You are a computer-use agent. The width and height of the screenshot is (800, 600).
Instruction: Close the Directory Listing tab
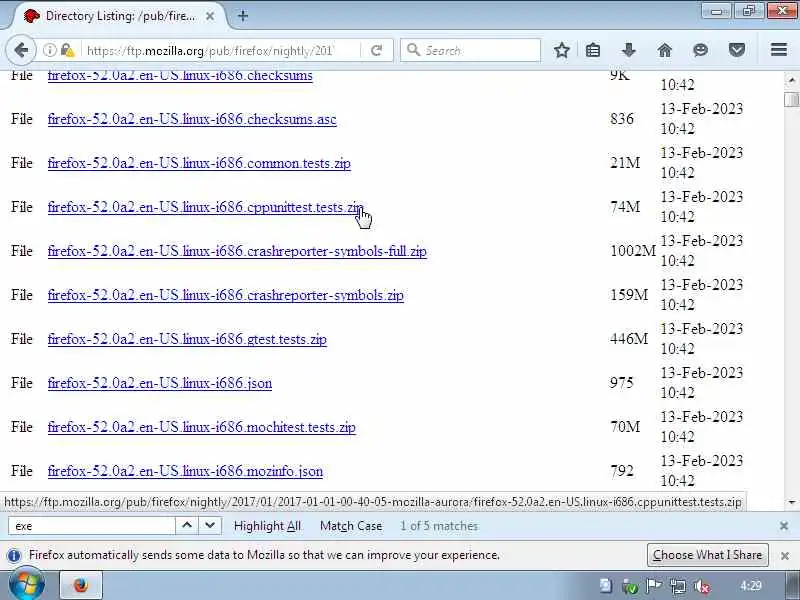210,16
